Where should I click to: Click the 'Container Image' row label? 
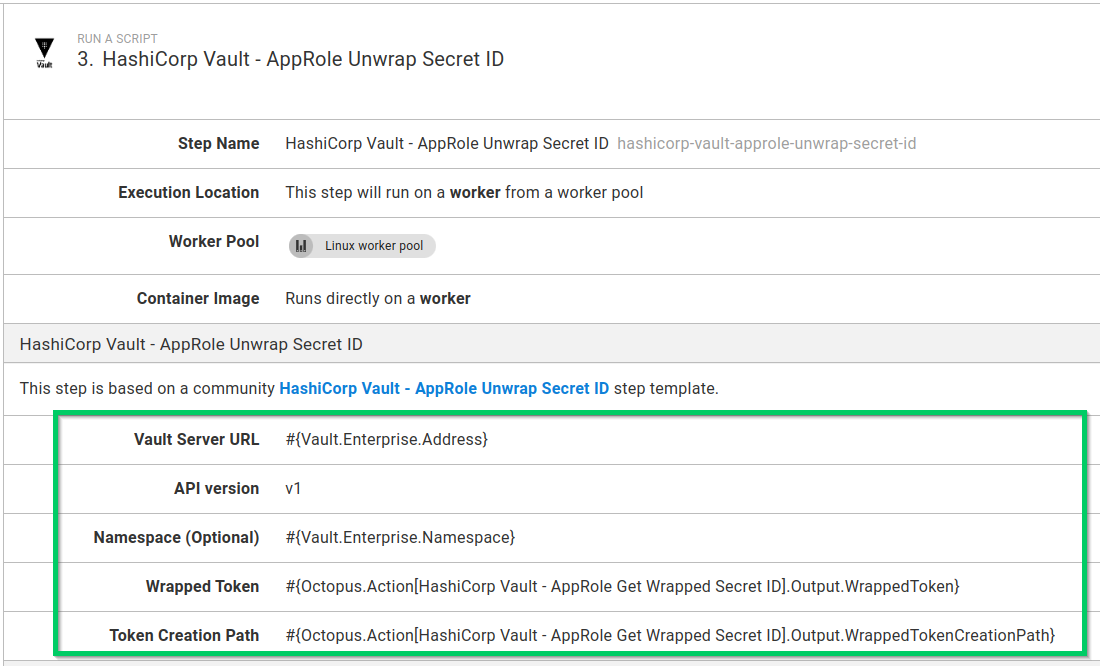197,298
